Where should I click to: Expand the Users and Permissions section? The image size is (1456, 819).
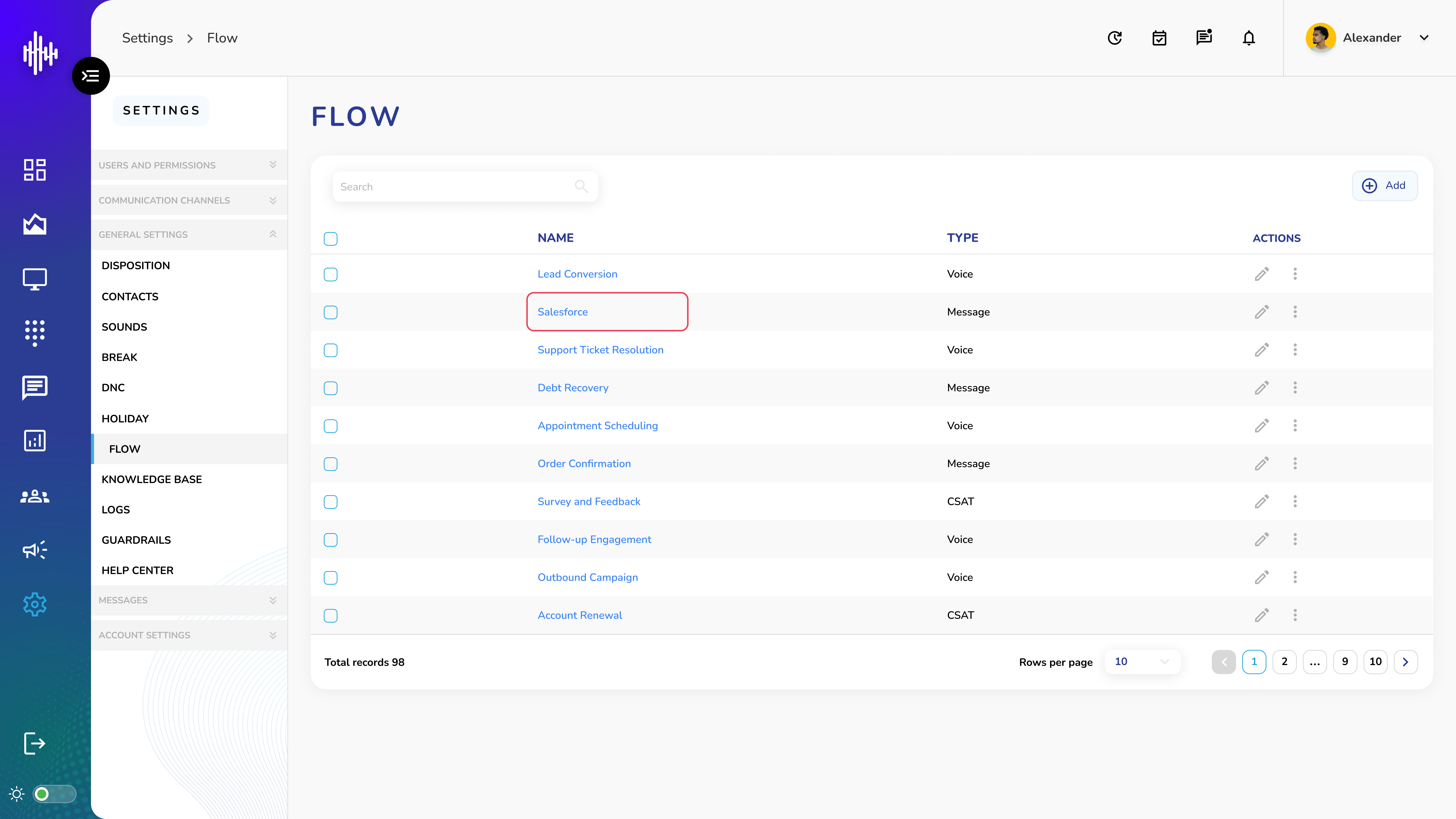coord(189,165)
